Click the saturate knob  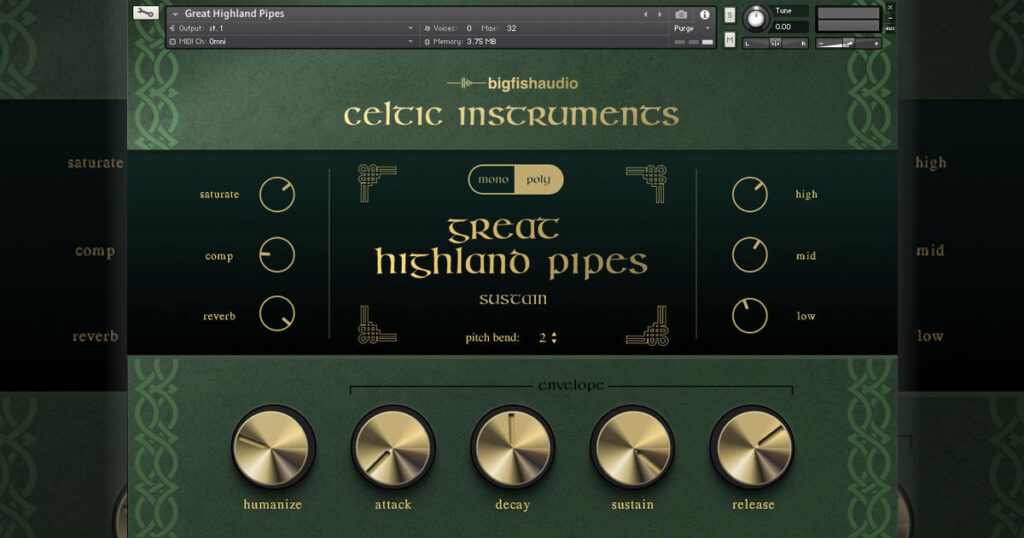click(x=277, y=195)
